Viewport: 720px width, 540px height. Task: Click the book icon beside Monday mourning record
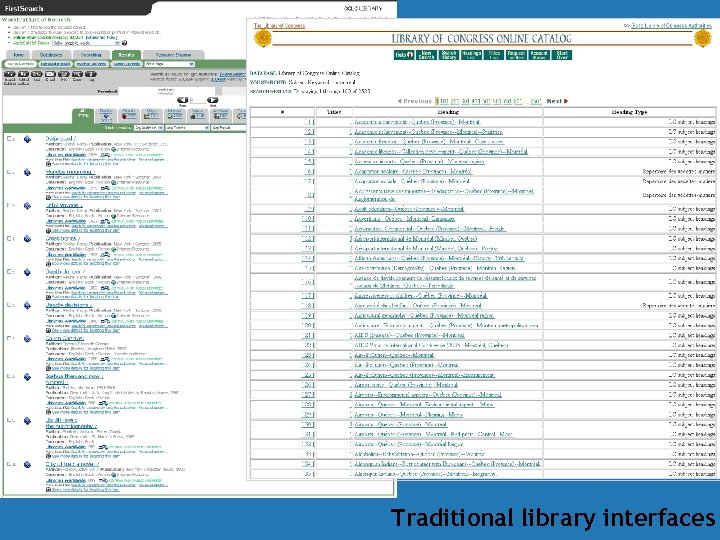pos(28,172)
